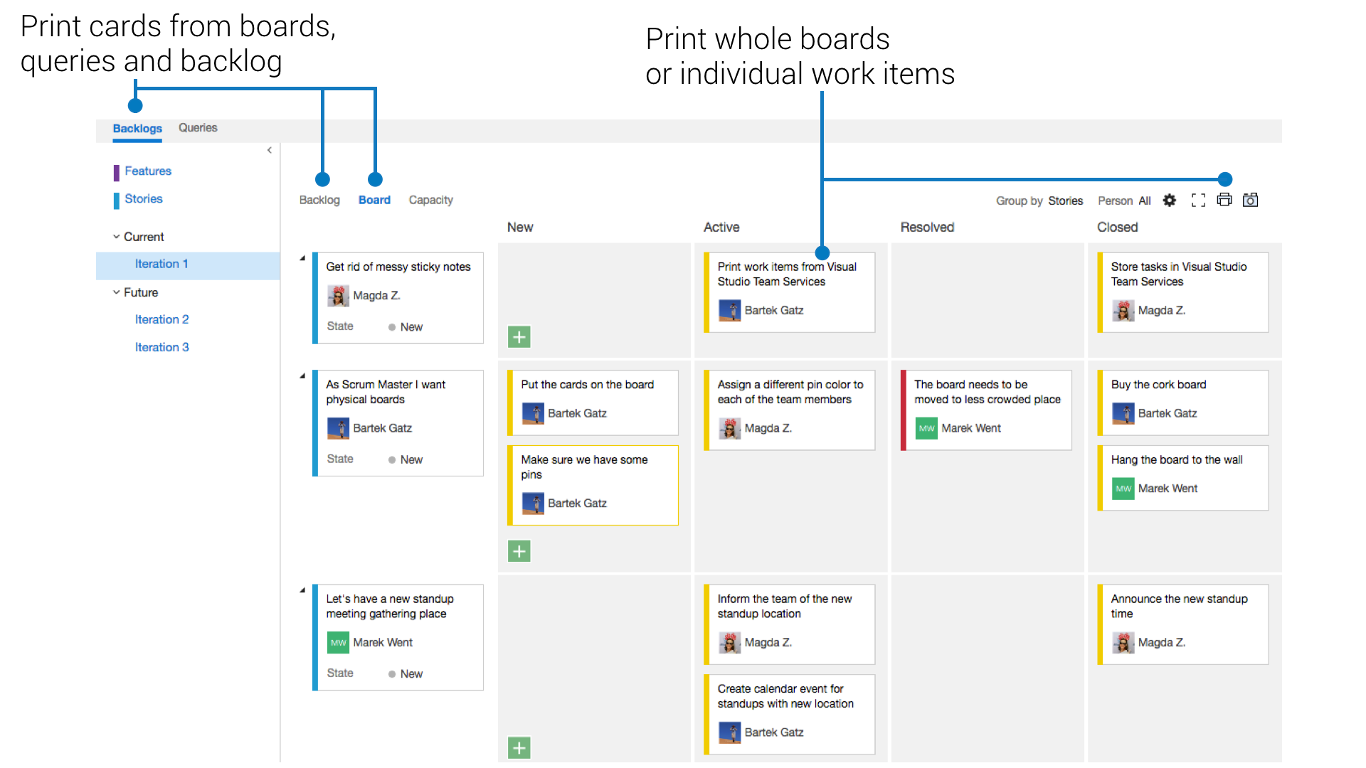Viewport: 1366px width, 768px height.
Task: Enter full screen mode via brackets icon
Action: [1198, 201]
